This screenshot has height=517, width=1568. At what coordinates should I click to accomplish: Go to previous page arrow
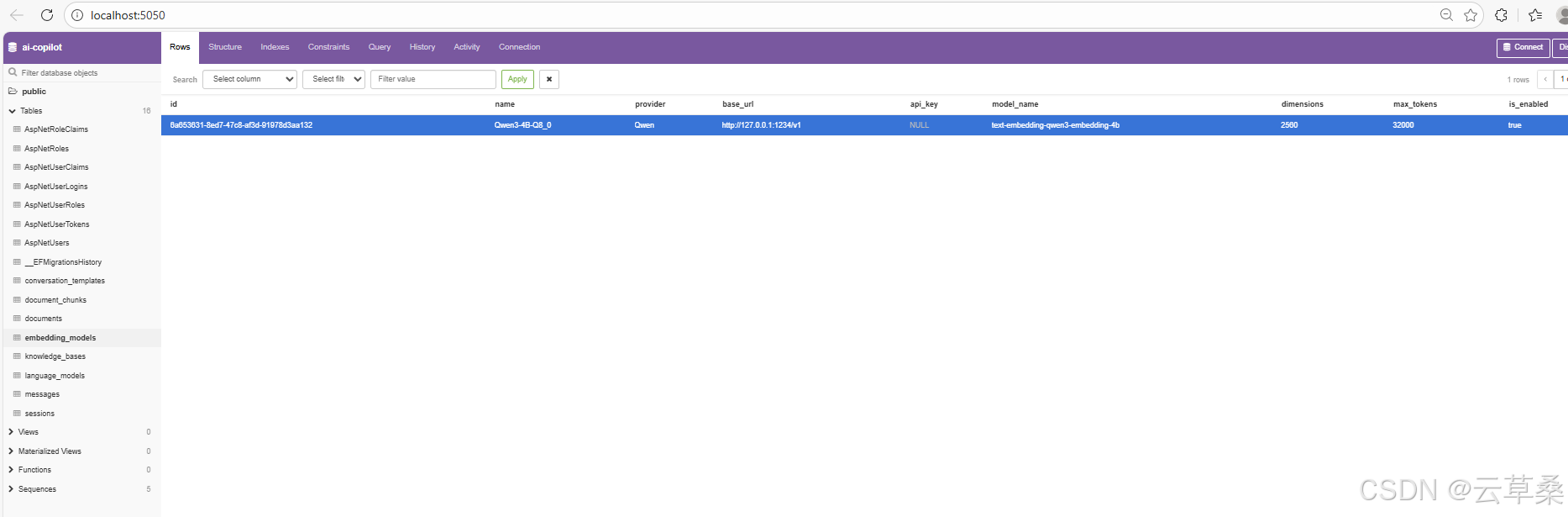pyautogui.click(x=1545, y=79)
